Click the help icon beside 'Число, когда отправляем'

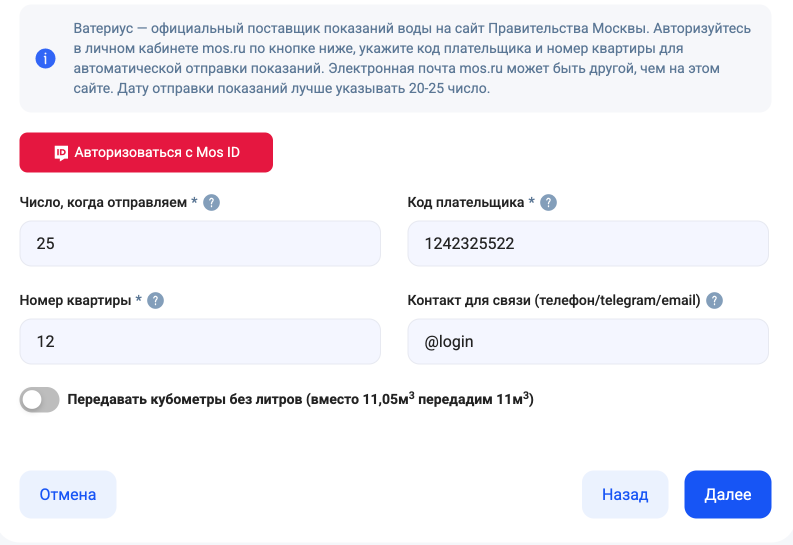(212, 202)
